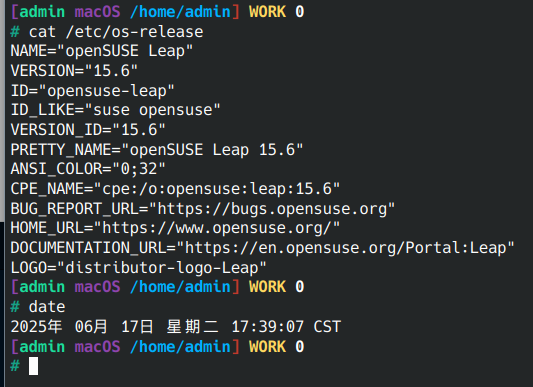
Task: Click the "date" command text
Action: click(47, 307)
